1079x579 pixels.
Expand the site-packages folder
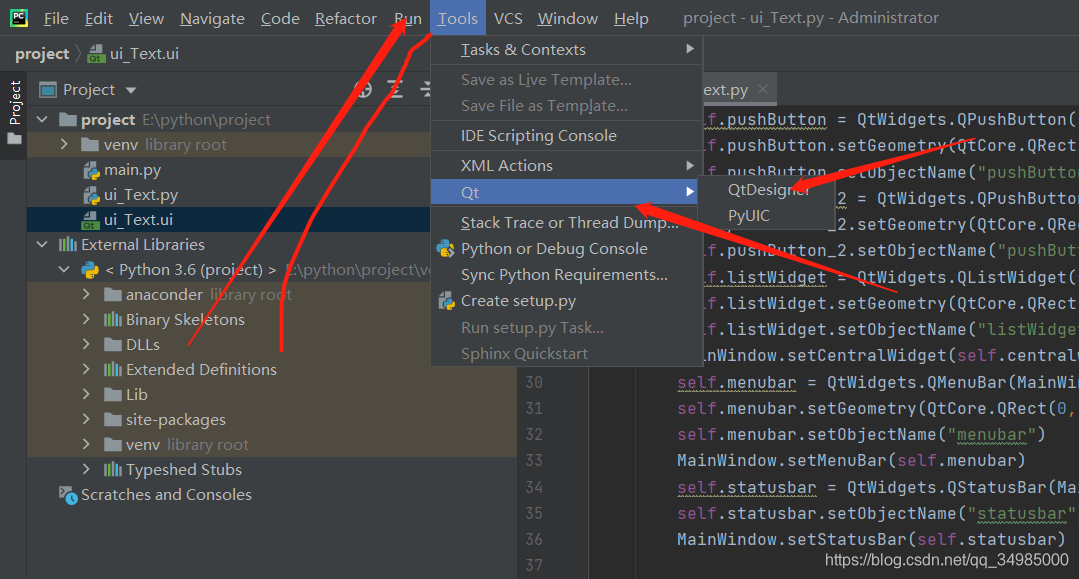(x=86, y=419)
